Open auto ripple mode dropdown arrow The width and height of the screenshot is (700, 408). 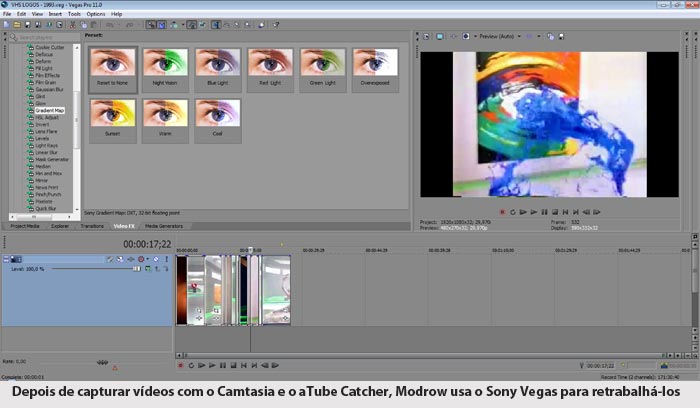click(x=183, y=25)
